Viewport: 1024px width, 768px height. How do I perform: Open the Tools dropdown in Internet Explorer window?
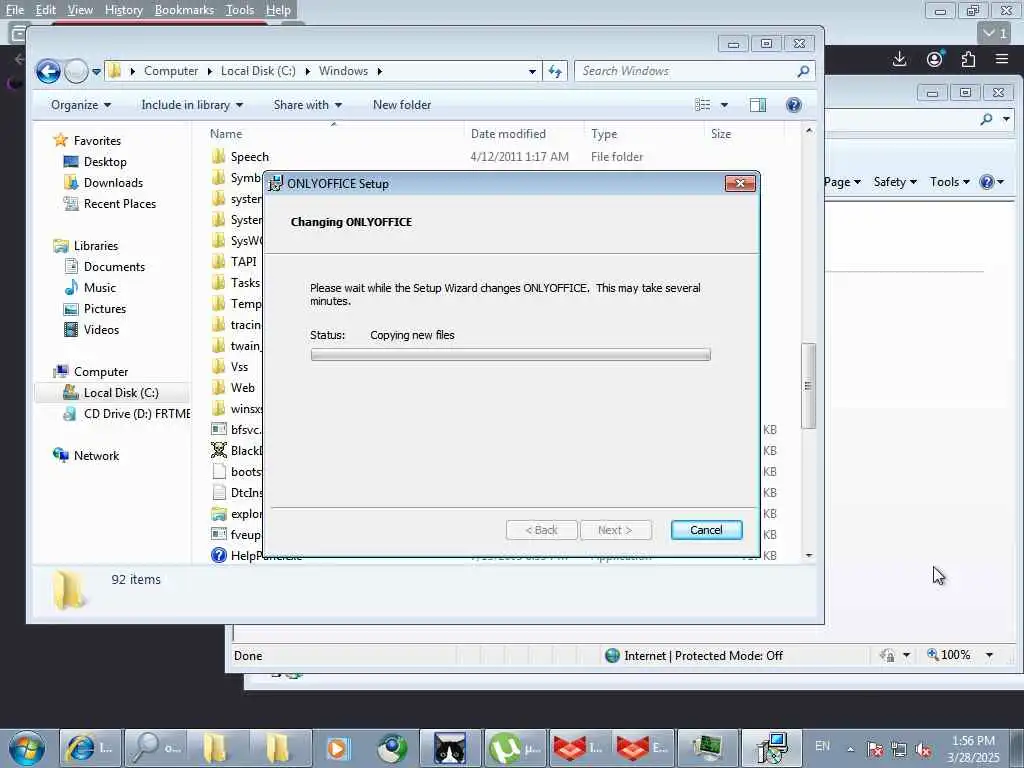950,182
